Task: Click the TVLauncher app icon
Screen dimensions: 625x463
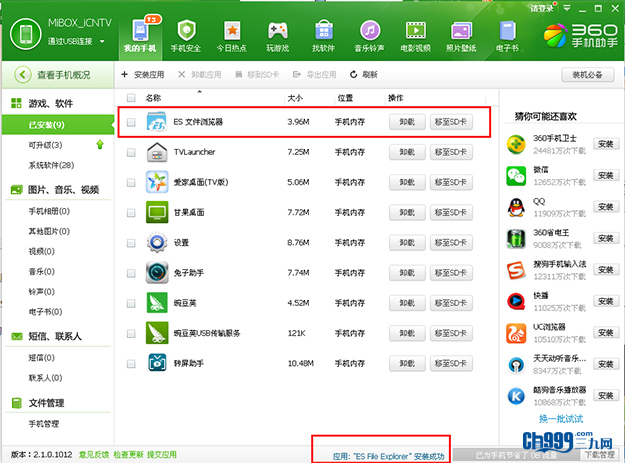Action: (x=157, y=153)
